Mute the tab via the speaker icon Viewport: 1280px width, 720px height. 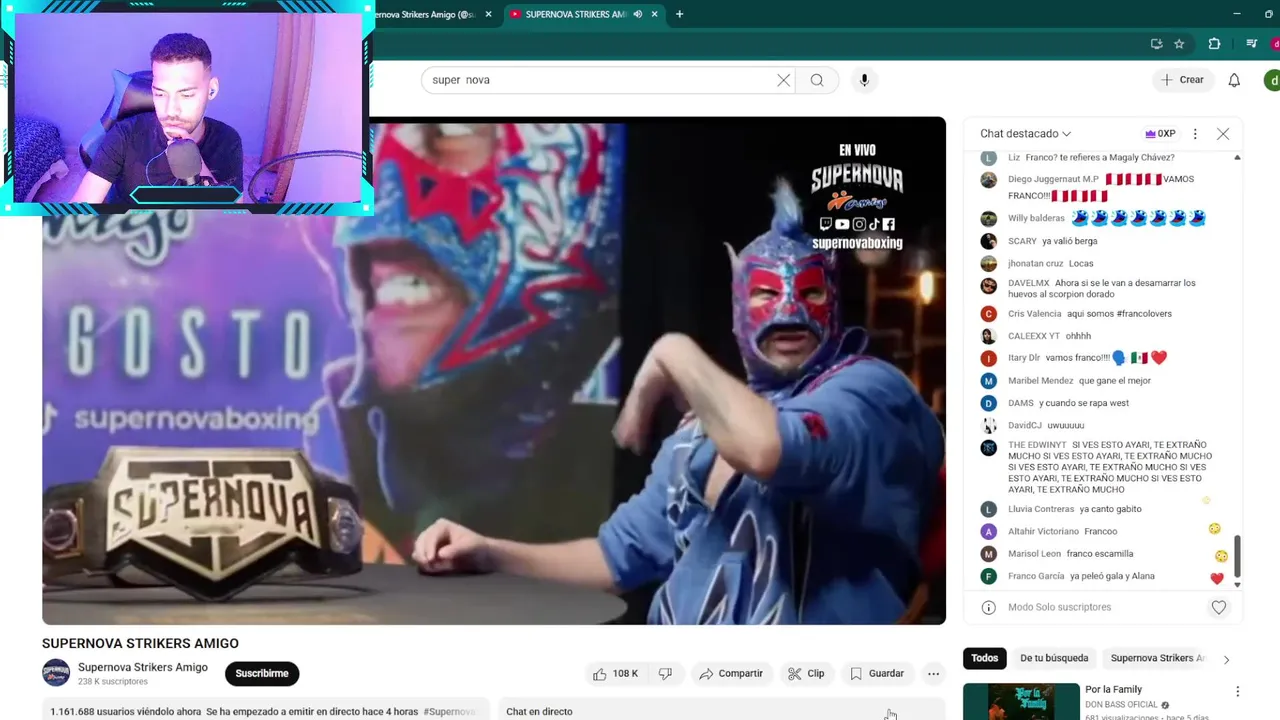638,14
